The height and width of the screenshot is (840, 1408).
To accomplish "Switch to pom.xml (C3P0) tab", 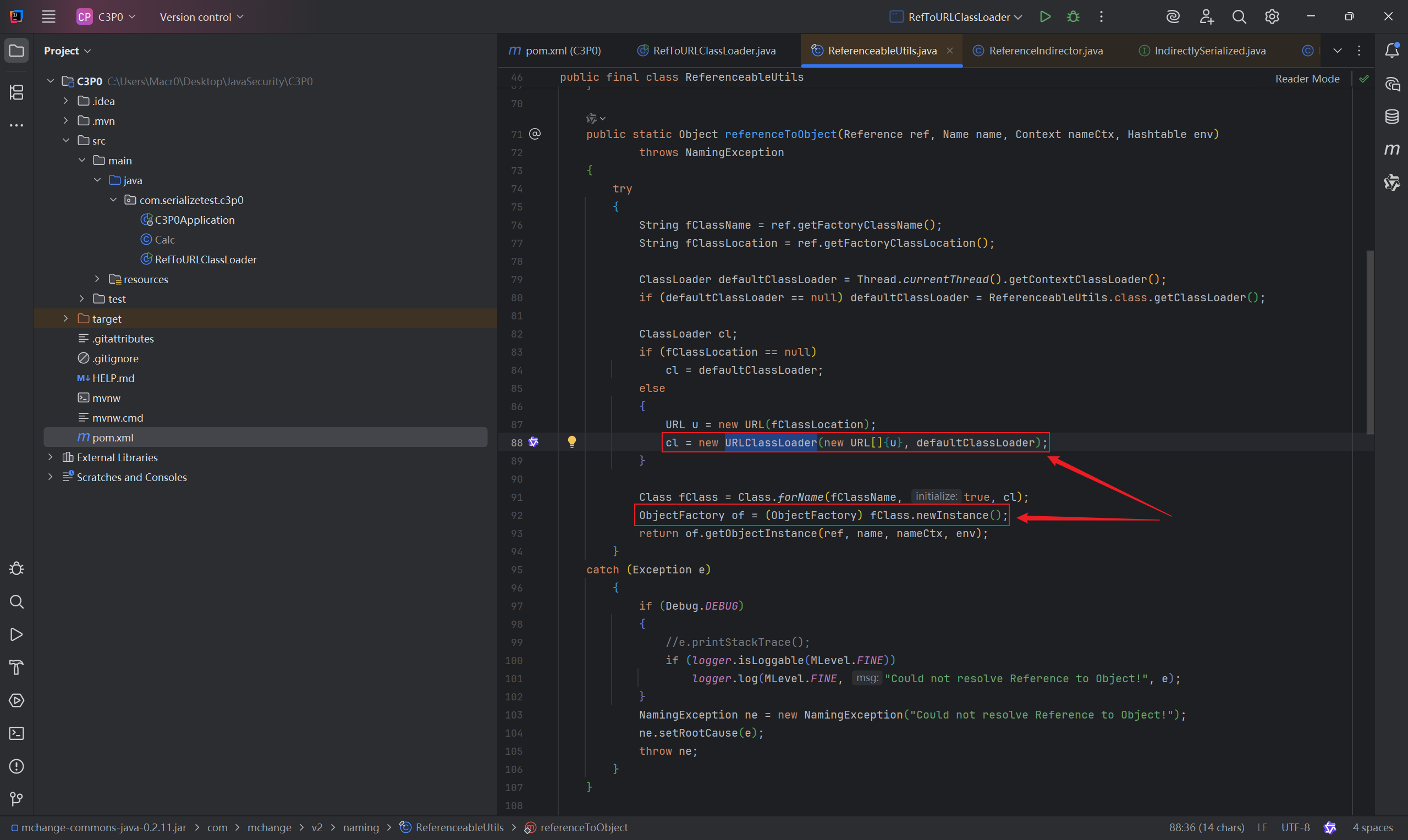I will point(555,51).
